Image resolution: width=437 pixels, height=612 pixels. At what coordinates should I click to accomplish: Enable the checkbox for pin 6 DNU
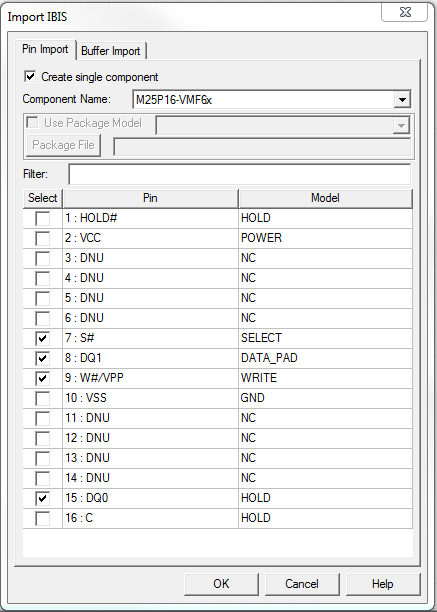43,318
